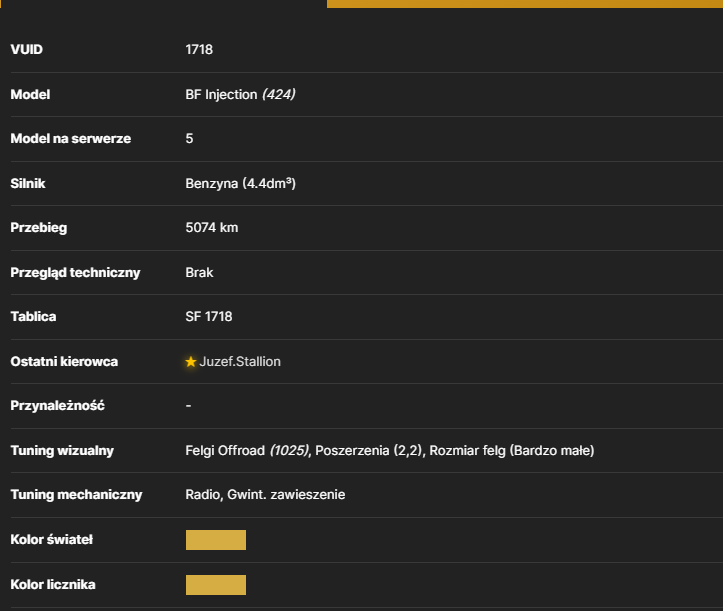
Task: Click the gold star beside Juzef.Stallion
Action: point(190,362)
